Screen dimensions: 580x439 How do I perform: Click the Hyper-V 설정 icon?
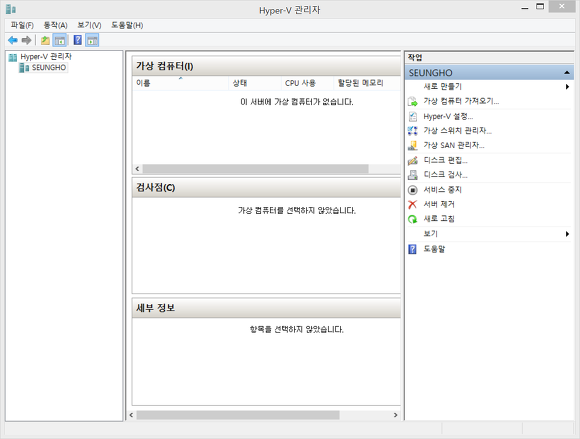tap(412, 116)
